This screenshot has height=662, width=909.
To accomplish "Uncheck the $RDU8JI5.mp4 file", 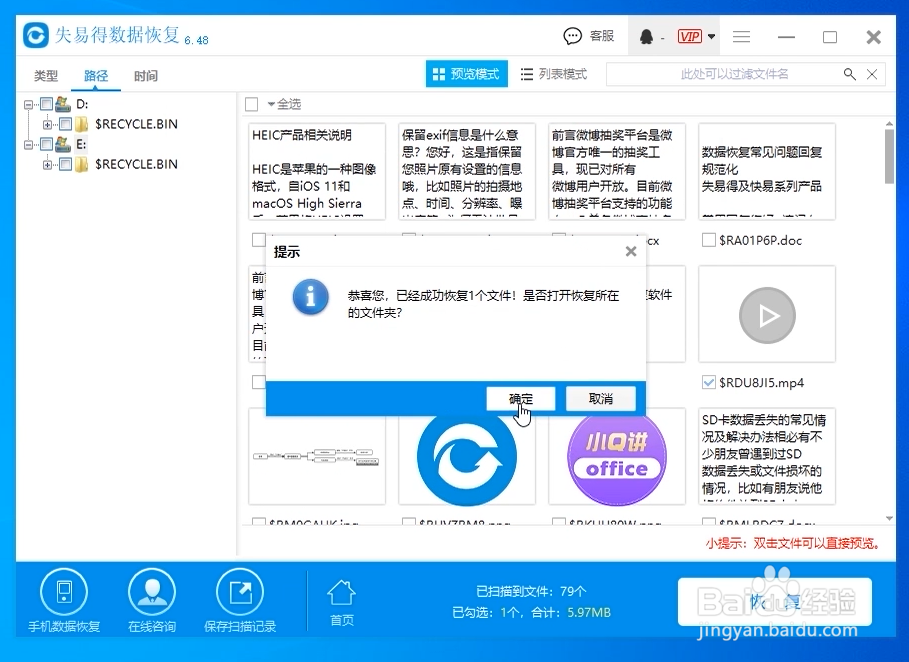I will point(707,382).
